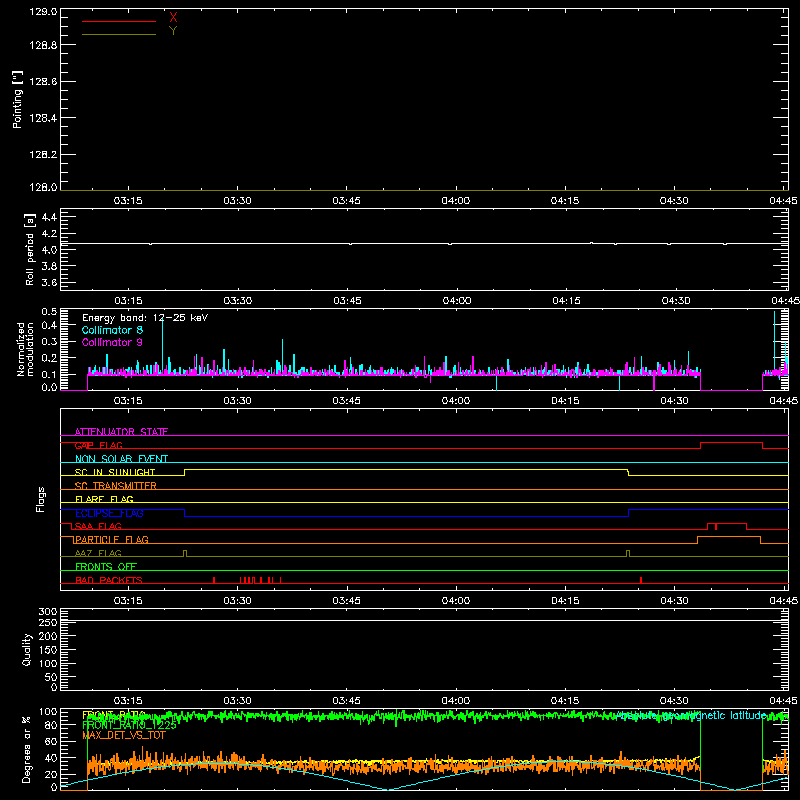
Task: Click the FLARE_FLAG label
Action: click(104, 499)
